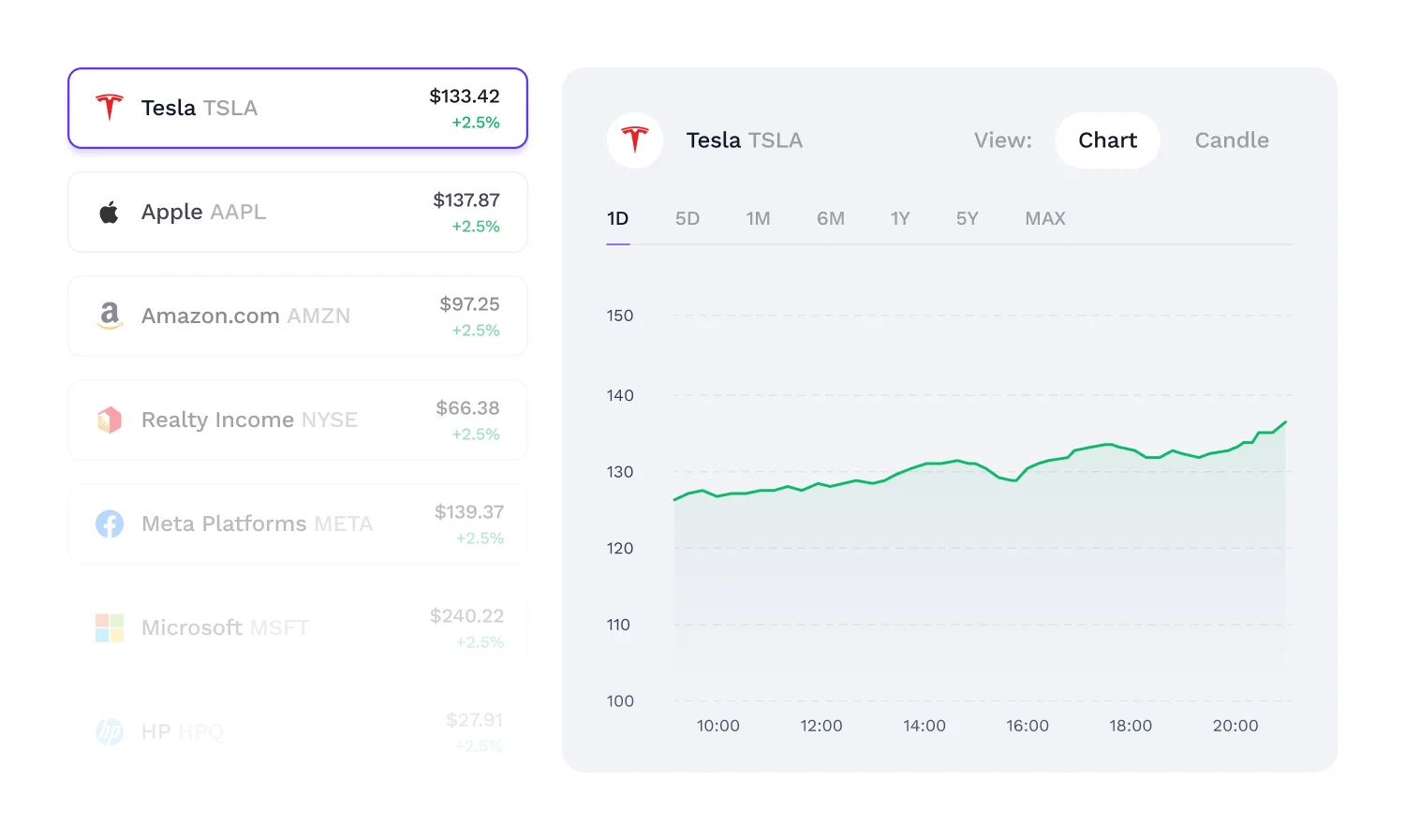Click the Tesla logo in chart header
The width and height of the screenshot is (1405, 840).
[635, 140]
